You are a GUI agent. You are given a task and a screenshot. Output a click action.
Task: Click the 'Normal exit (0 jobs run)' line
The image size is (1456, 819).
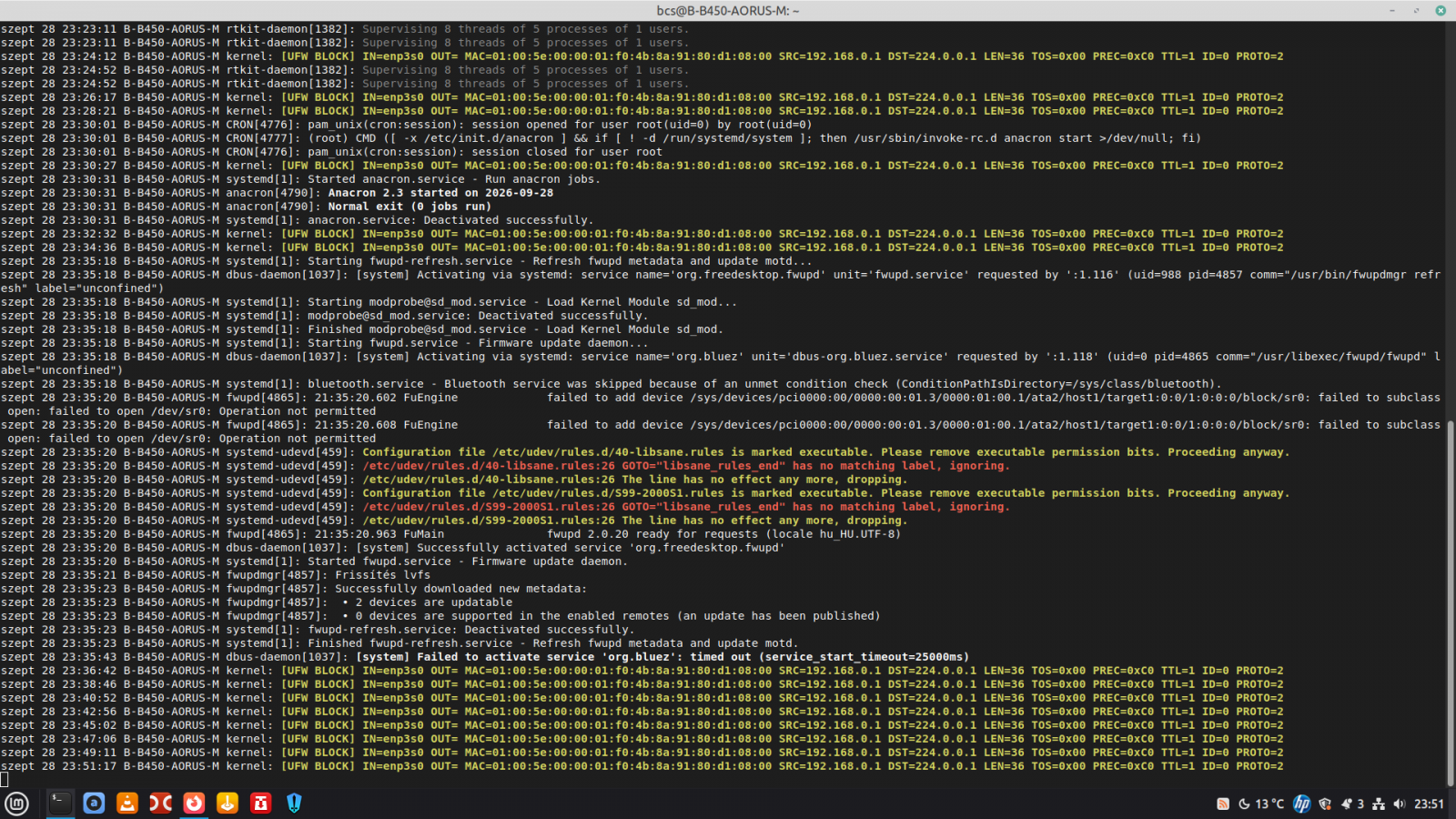coord(409,207)
